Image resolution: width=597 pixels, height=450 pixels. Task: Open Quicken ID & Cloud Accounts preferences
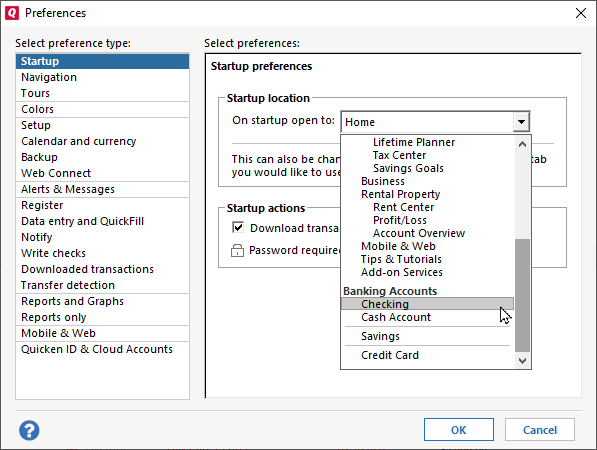102,349
